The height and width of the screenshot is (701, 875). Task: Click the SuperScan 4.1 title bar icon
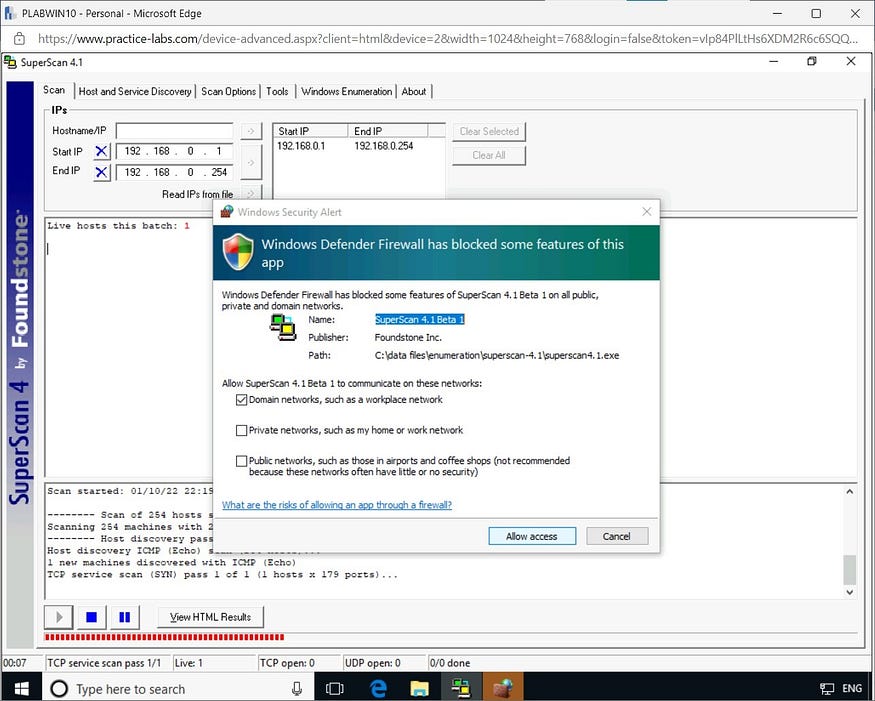click(x=10, y=62)
